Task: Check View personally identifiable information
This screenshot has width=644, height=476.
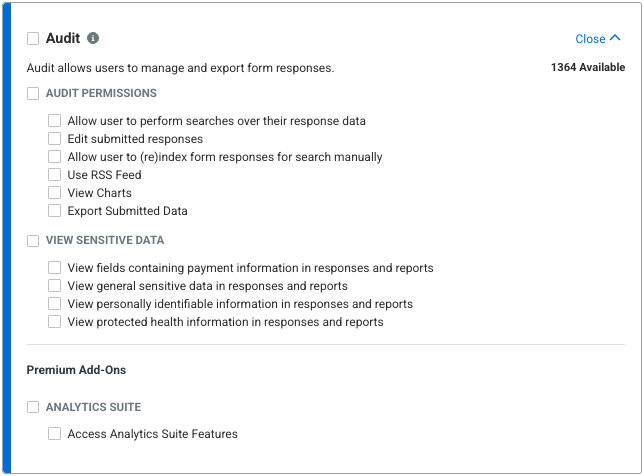Action: pos(55,304)
